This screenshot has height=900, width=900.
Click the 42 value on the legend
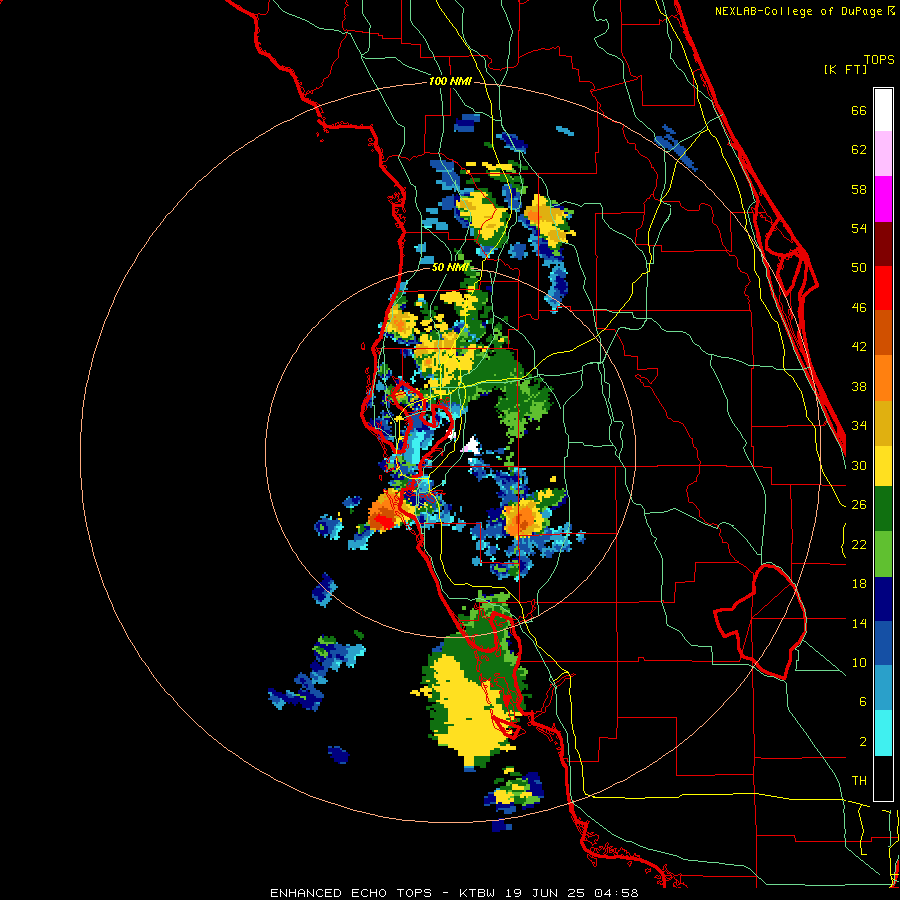(859, 347)
